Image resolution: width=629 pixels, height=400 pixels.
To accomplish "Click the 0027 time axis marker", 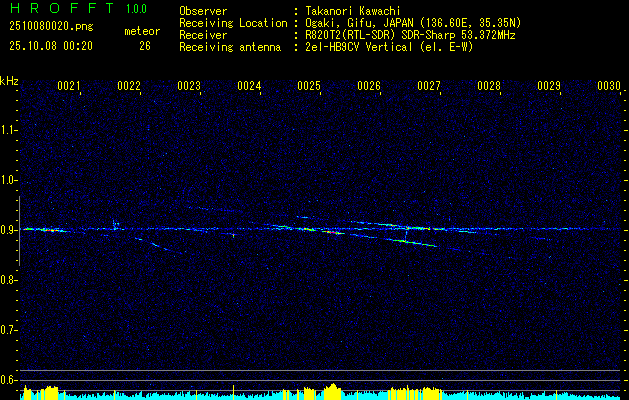I will click(429, 85).
